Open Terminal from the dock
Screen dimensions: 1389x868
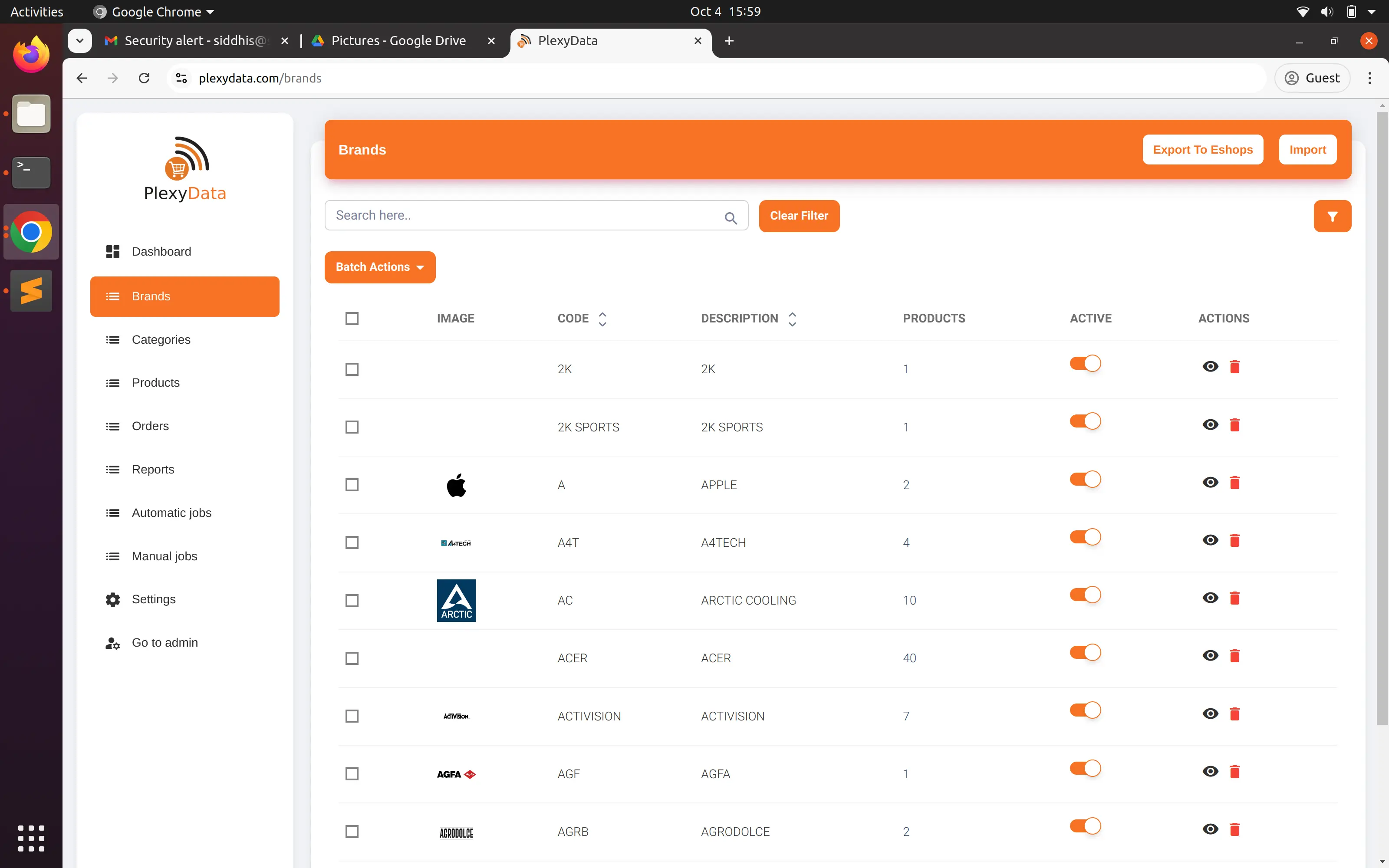(31, 172)
